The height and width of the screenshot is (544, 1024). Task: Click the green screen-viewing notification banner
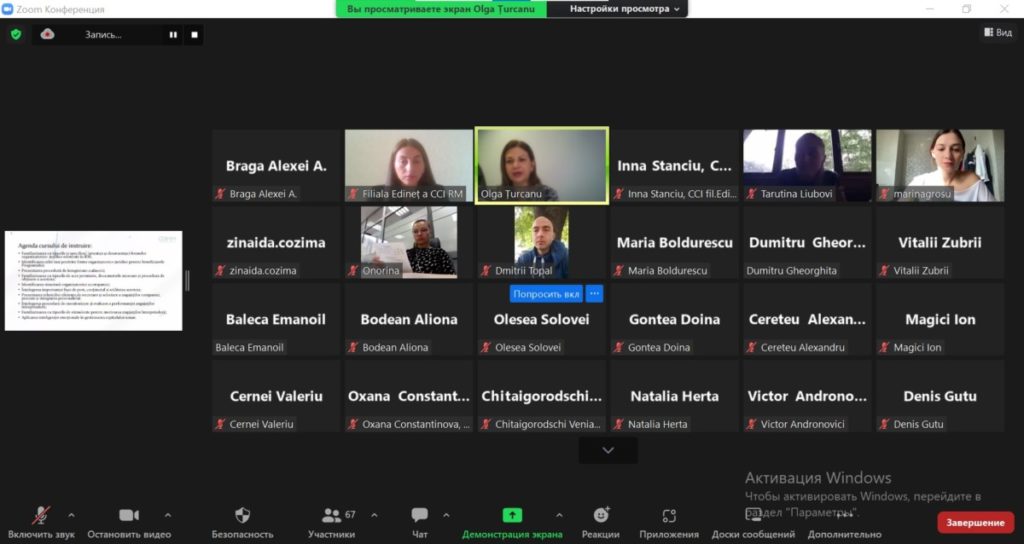pos(441,8)
